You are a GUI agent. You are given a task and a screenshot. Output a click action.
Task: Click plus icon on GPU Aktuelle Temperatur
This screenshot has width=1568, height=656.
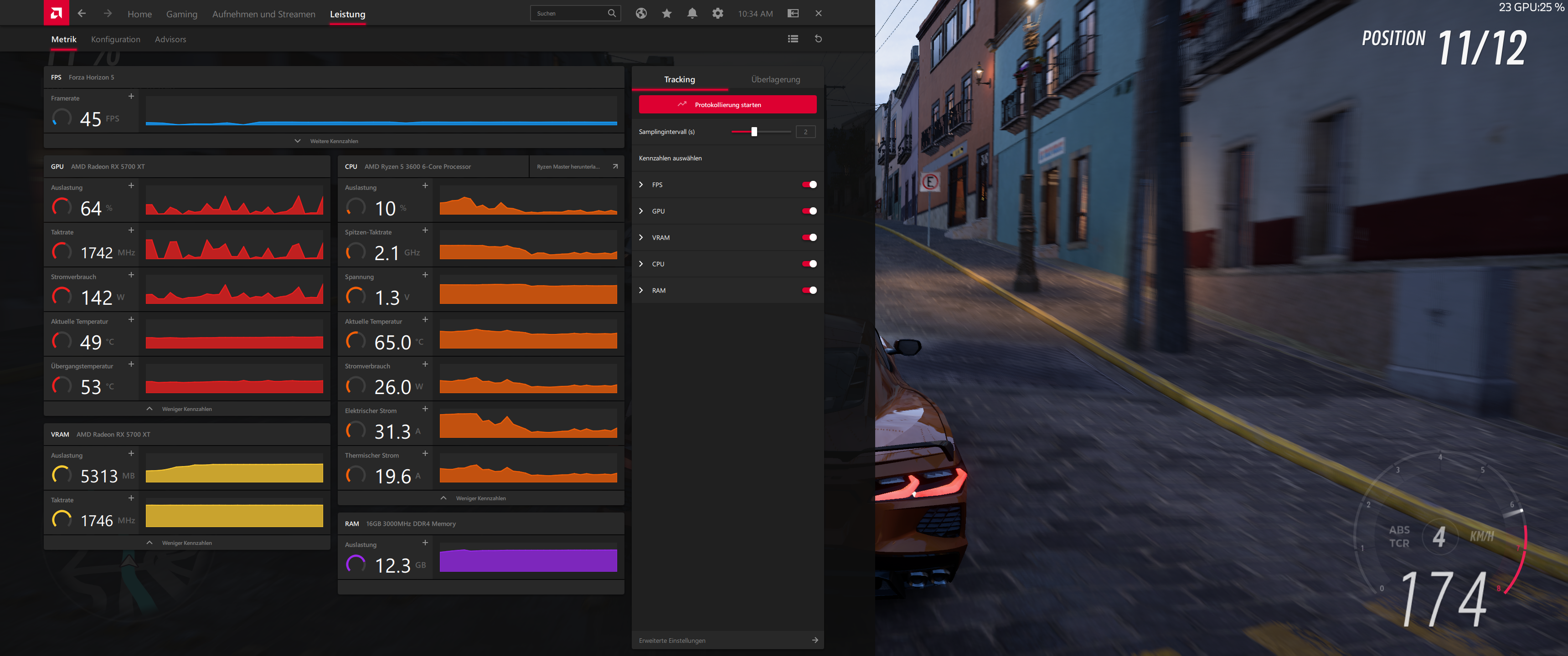tap(131, 319)
